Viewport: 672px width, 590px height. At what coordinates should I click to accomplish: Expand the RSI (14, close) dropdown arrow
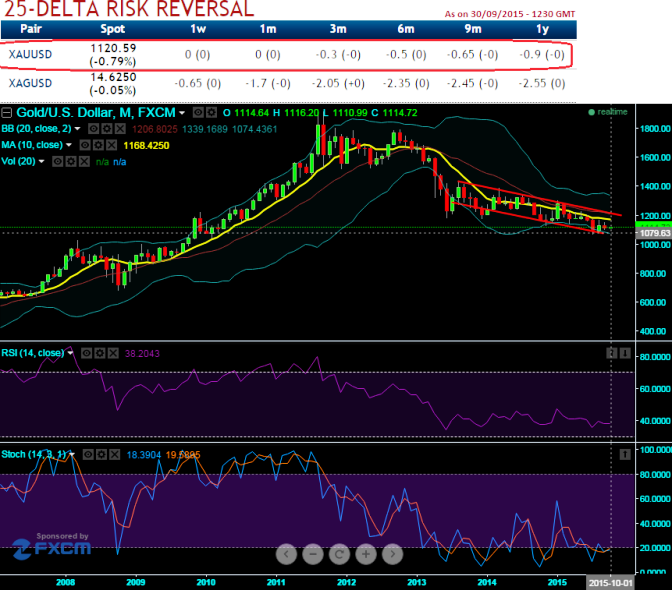70,353
